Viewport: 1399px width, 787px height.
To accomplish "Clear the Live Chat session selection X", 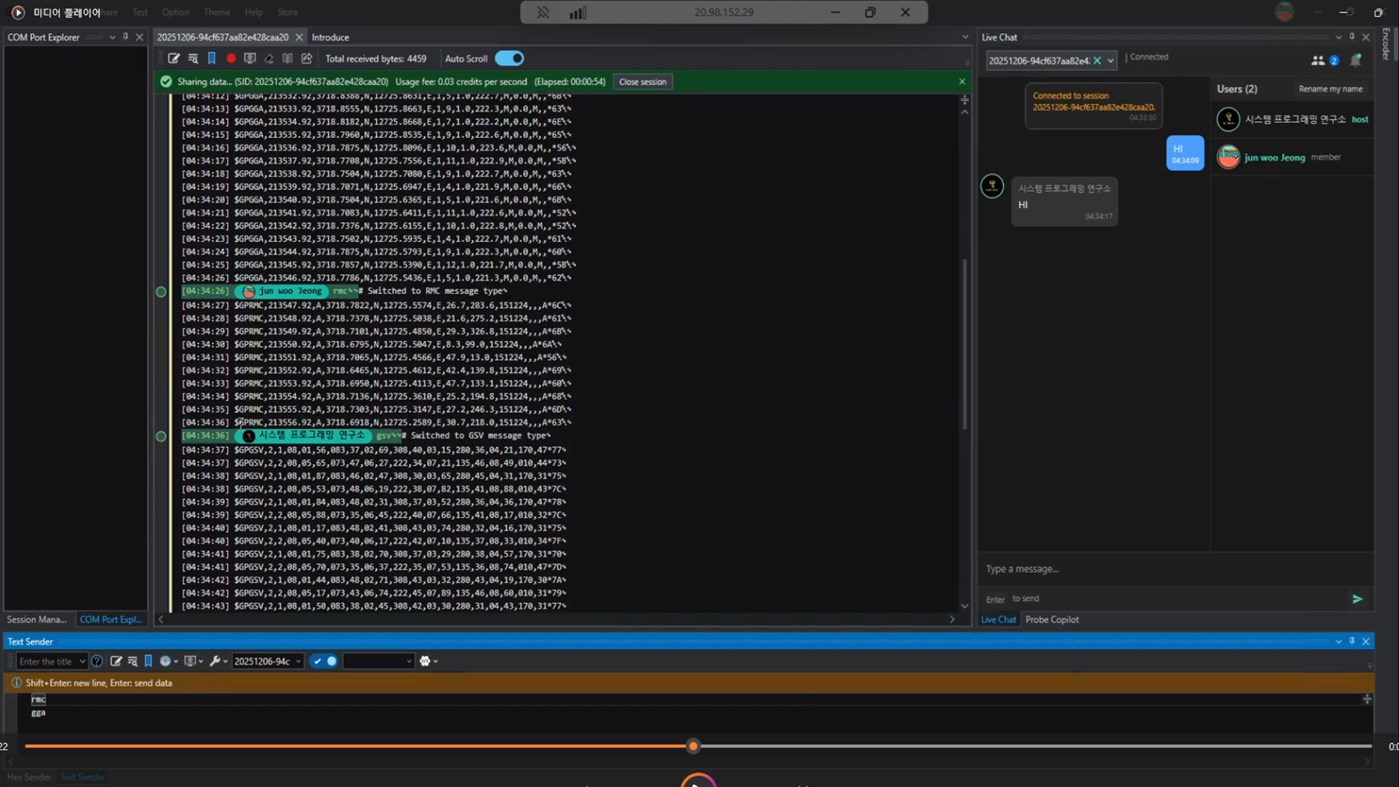I will click(x=1097, y=61).
